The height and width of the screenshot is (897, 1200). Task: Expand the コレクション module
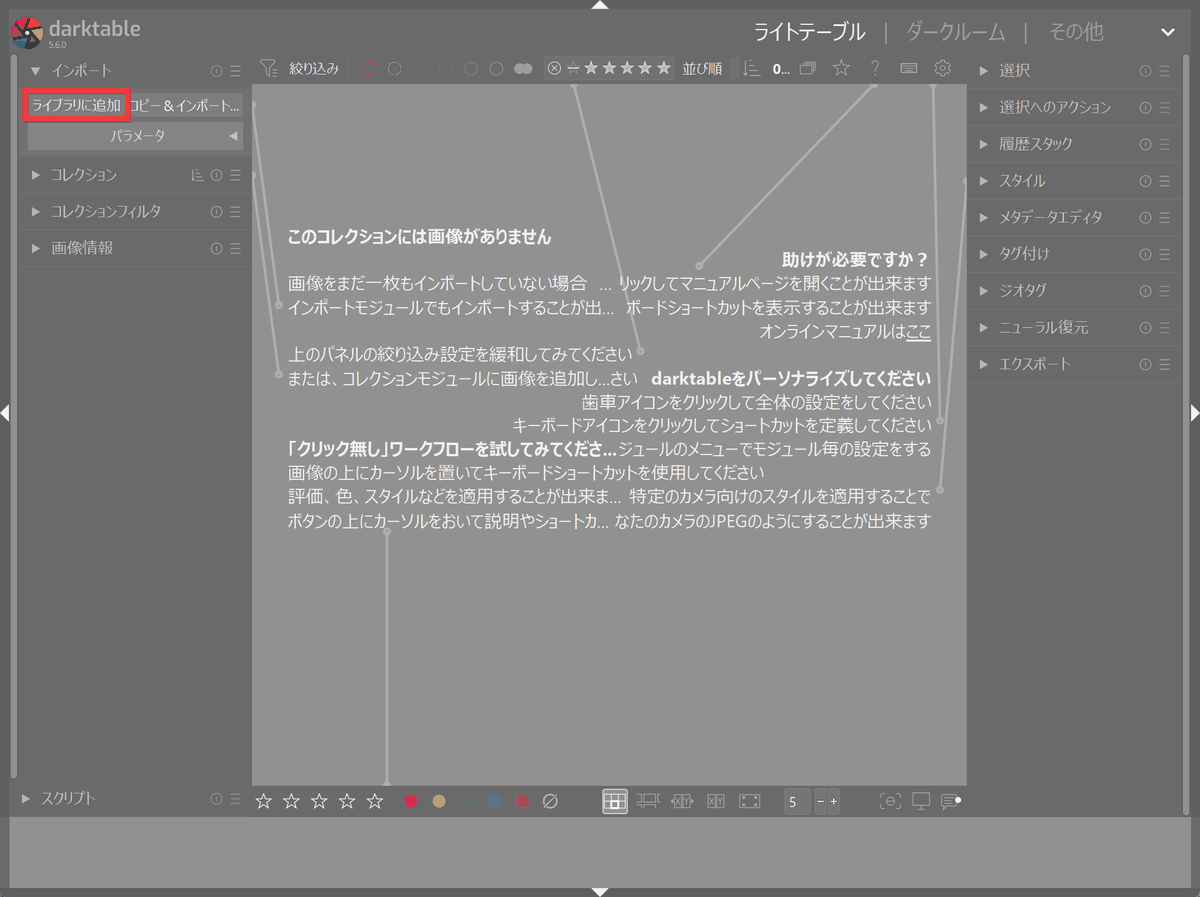click(x=36, y=175)
